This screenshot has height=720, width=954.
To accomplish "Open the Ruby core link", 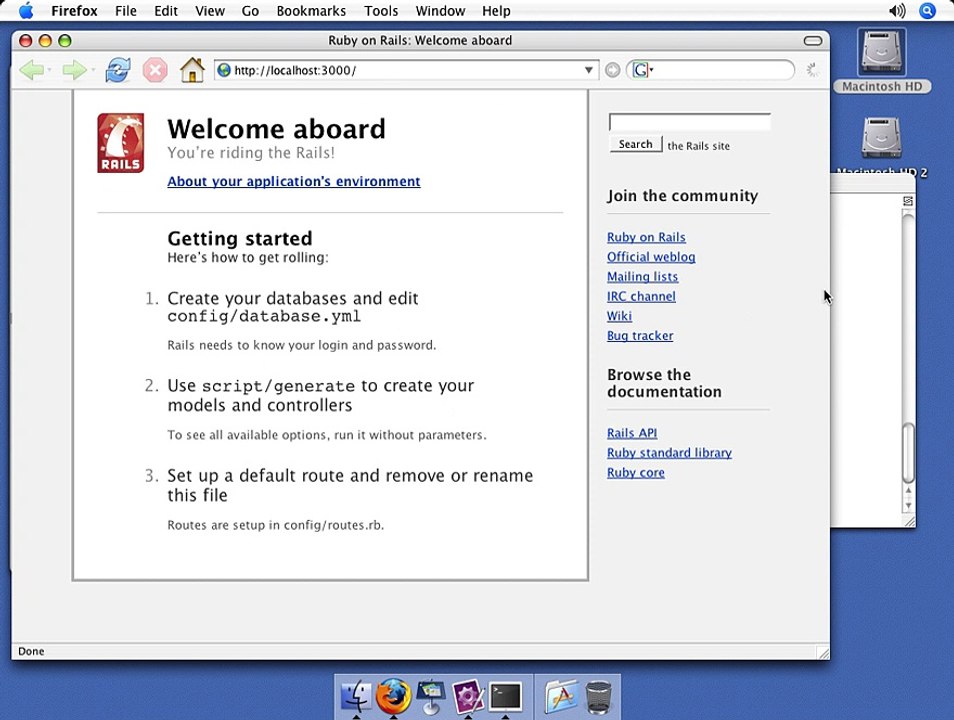I will point(636,472).
